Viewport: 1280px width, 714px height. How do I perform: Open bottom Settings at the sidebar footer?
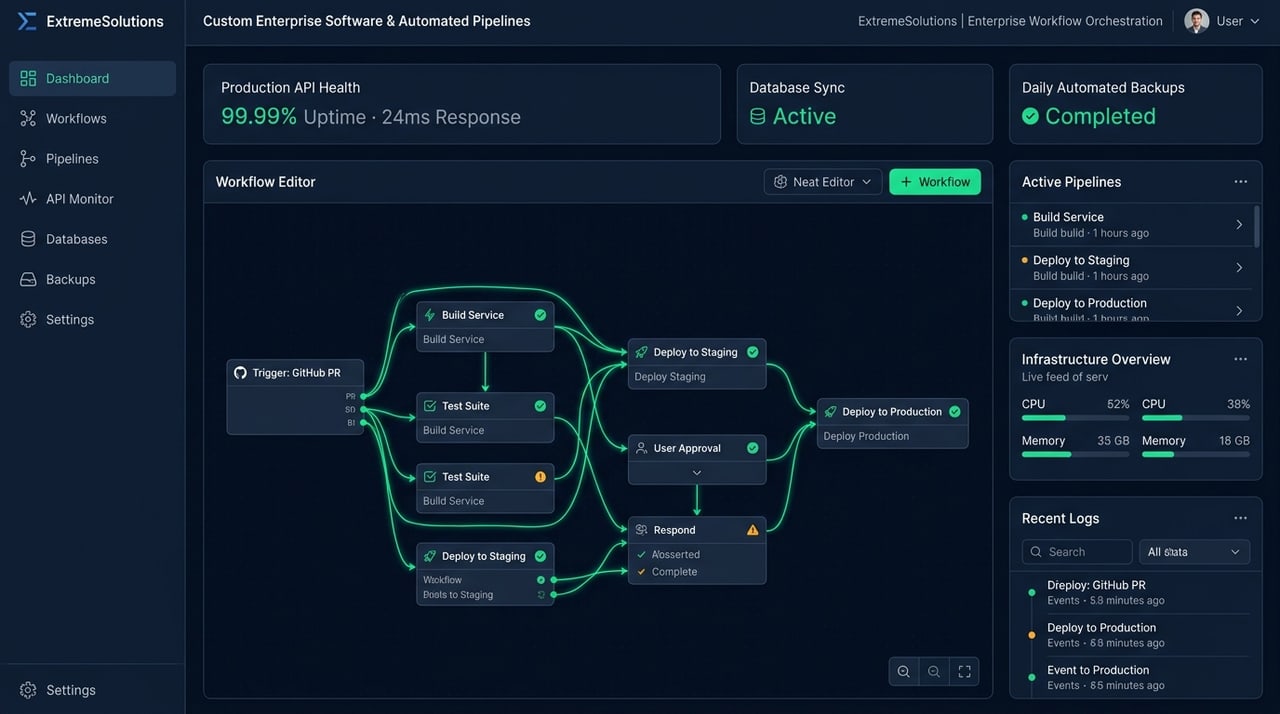92,690
